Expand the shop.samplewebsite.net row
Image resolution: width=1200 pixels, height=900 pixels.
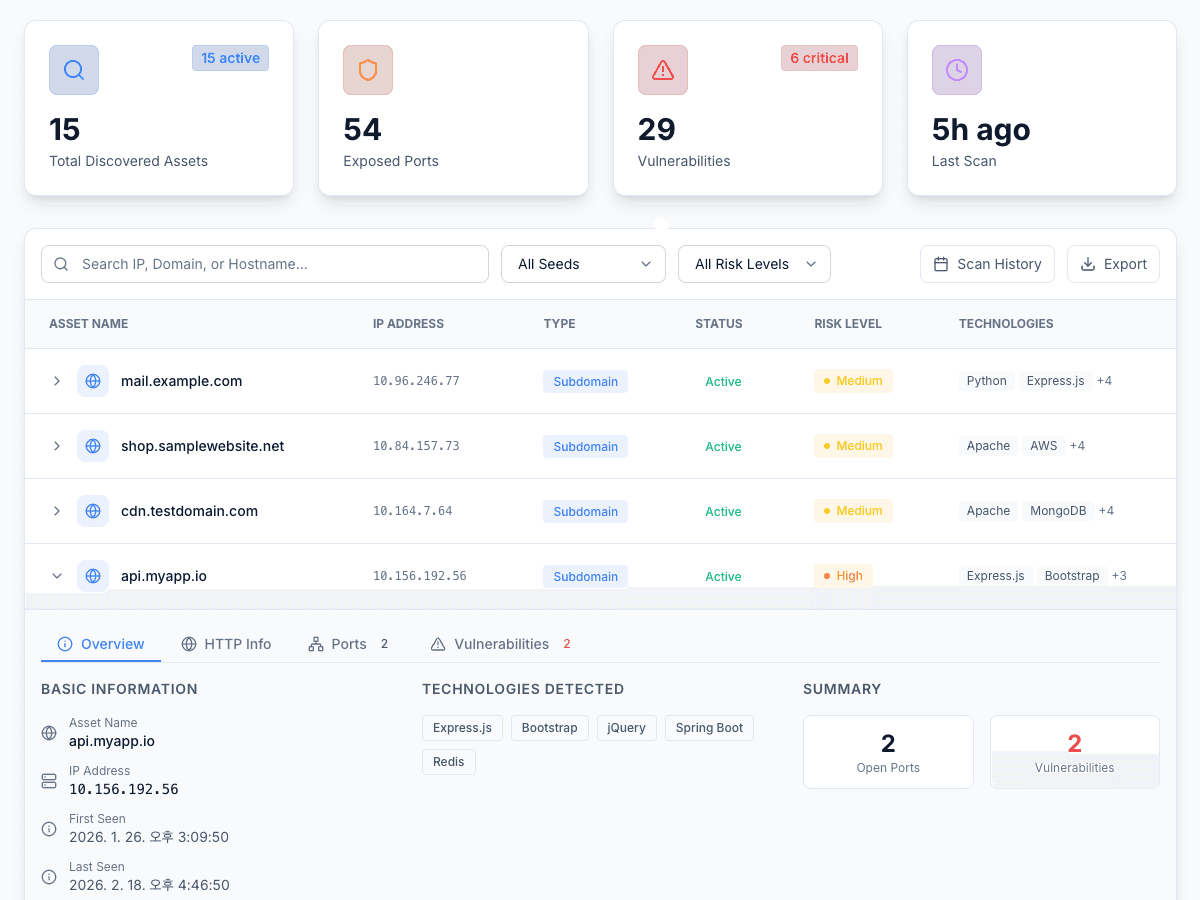click(57, 446)
